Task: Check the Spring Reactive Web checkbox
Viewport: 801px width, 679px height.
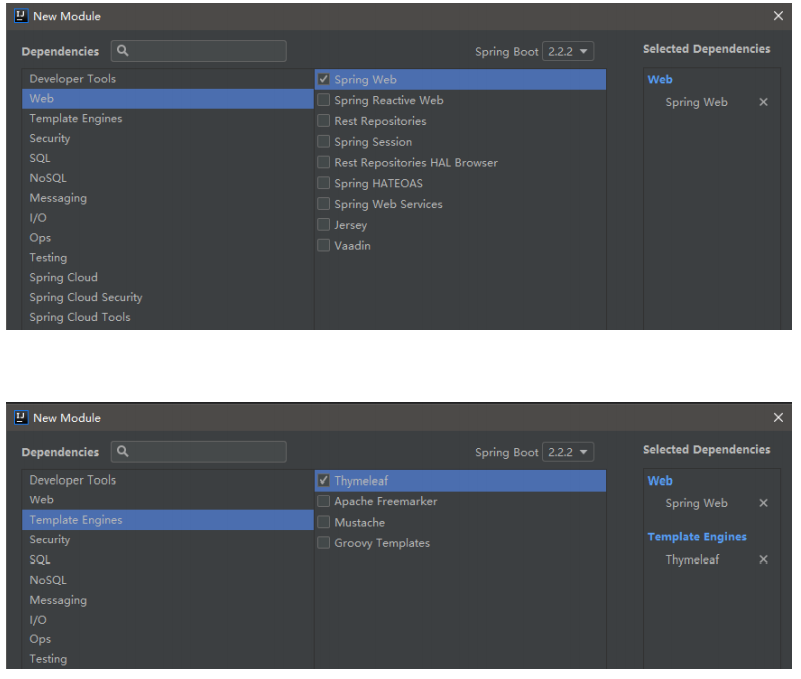Action: pos(323,100)
